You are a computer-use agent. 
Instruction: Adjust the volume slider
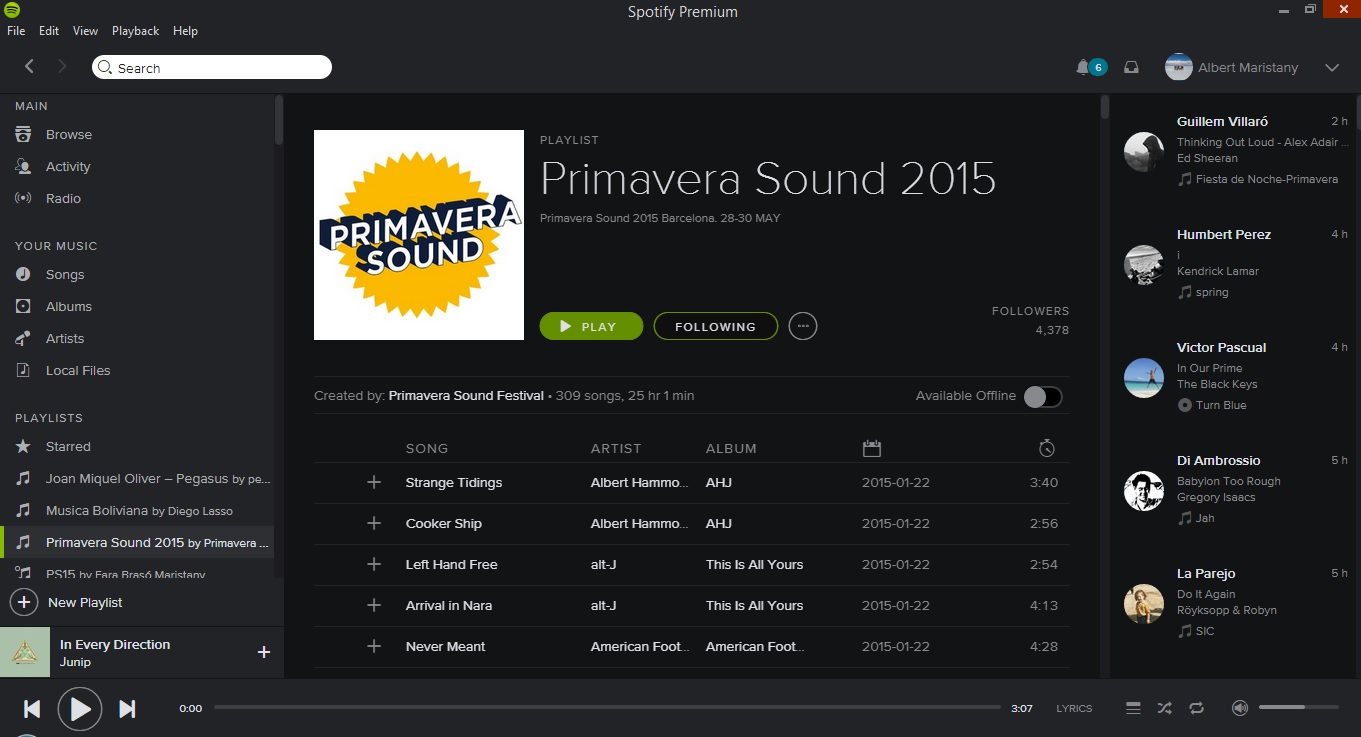1298,708
